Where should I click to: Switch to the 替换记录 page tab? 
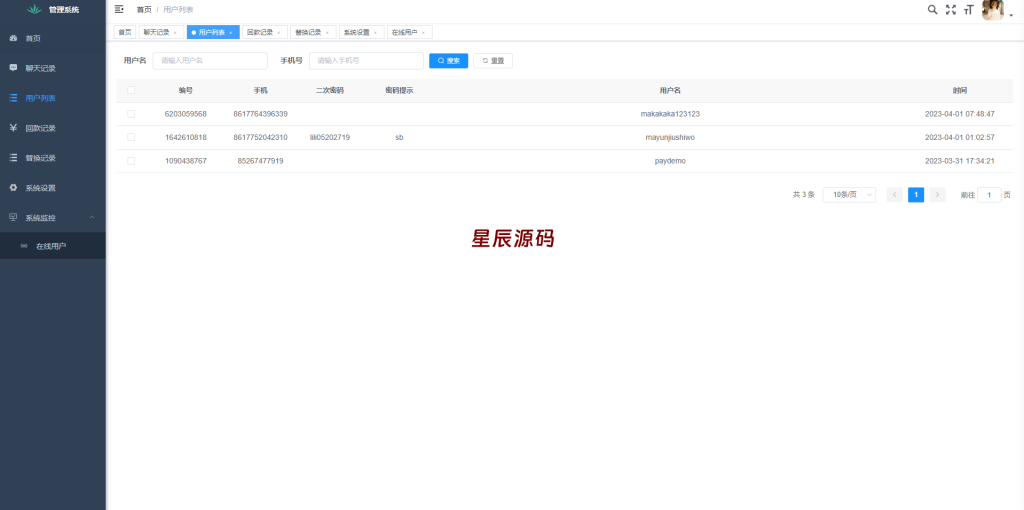pyautogui.click(x=308, y=32)
